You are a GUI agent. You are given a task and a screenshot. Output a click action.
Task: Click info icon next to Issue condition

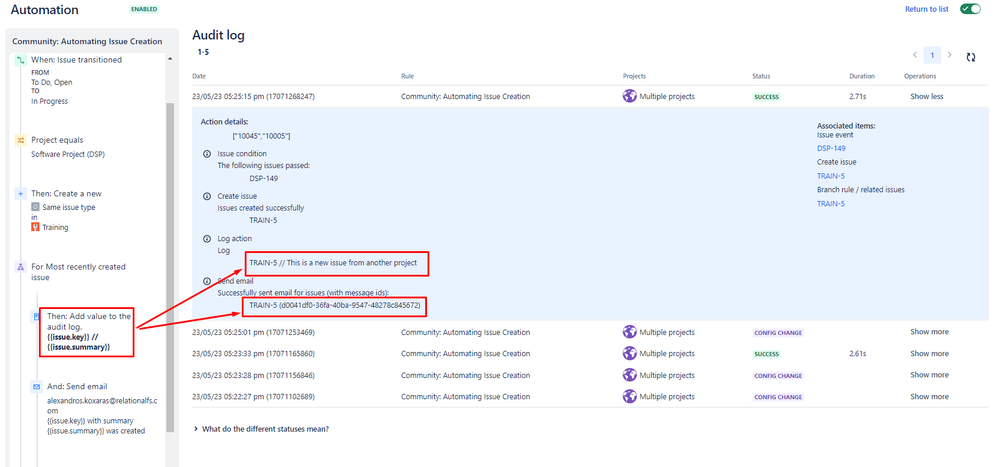click(206, 154)
